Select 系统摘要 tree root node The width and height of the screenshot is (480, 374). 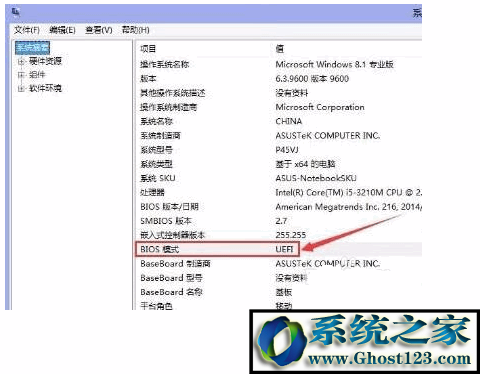32,47
